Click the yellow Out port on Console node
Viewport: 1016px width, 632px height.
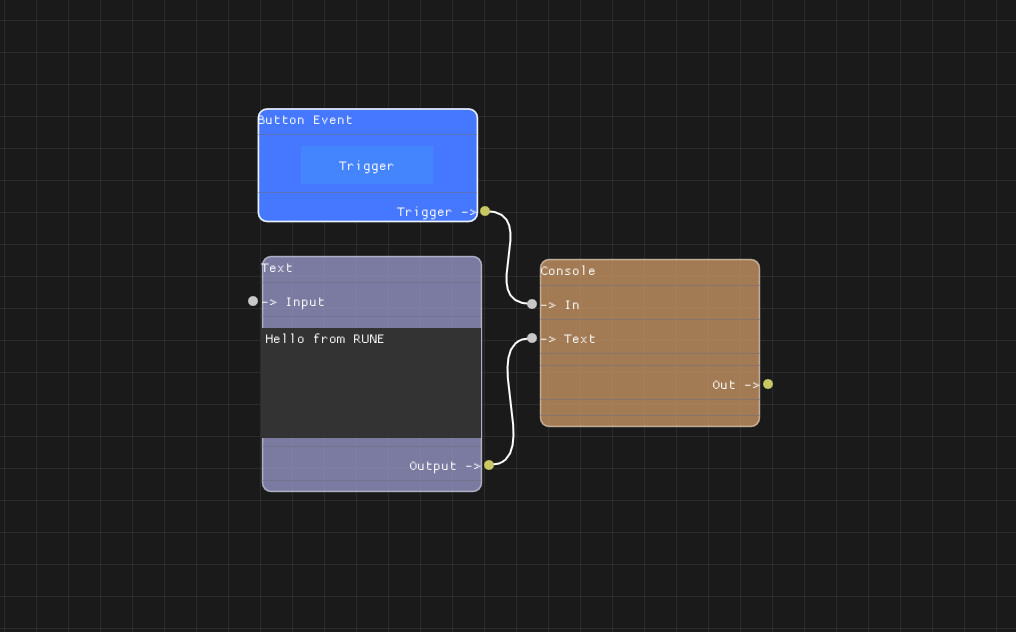pos(768,384)
